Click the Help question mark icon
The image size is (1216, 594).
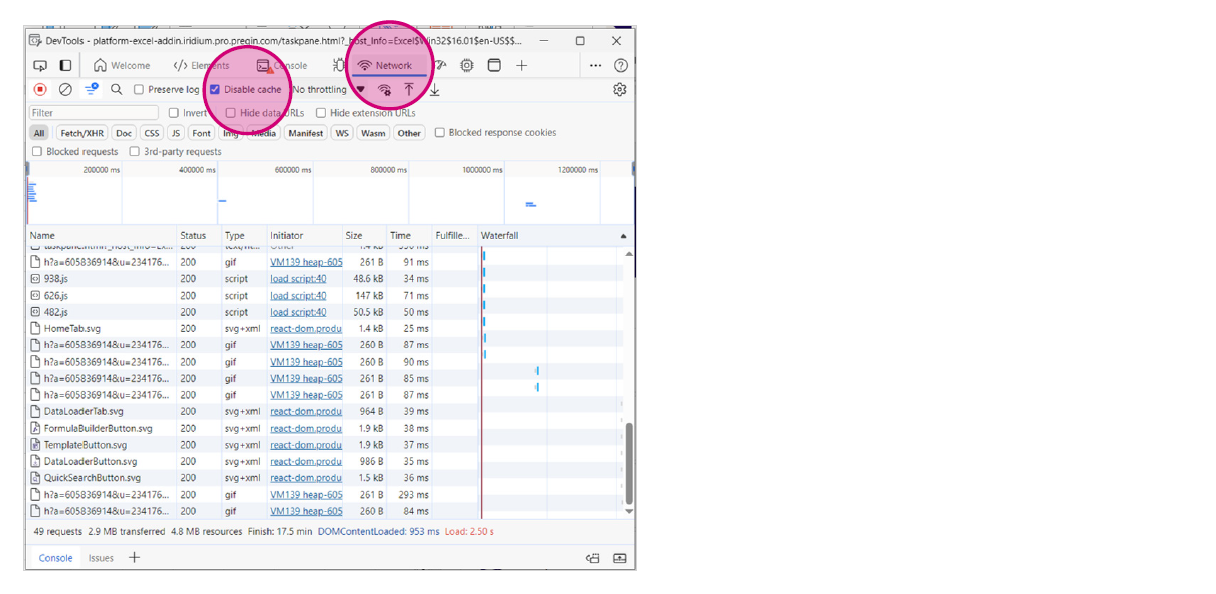click(x=621, y=65)
